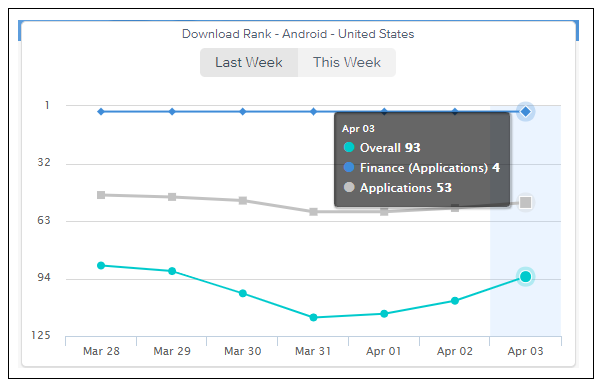Screen dimensions: 603x388
Task: Click the Finance blue diamond on Mar 31
Action: tap(313, 112)
